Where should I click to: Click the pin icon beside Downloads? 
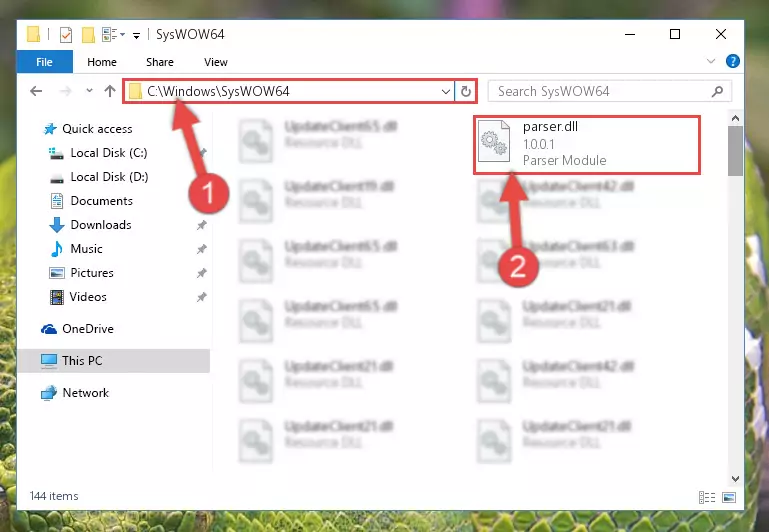[x=202, y=225]
